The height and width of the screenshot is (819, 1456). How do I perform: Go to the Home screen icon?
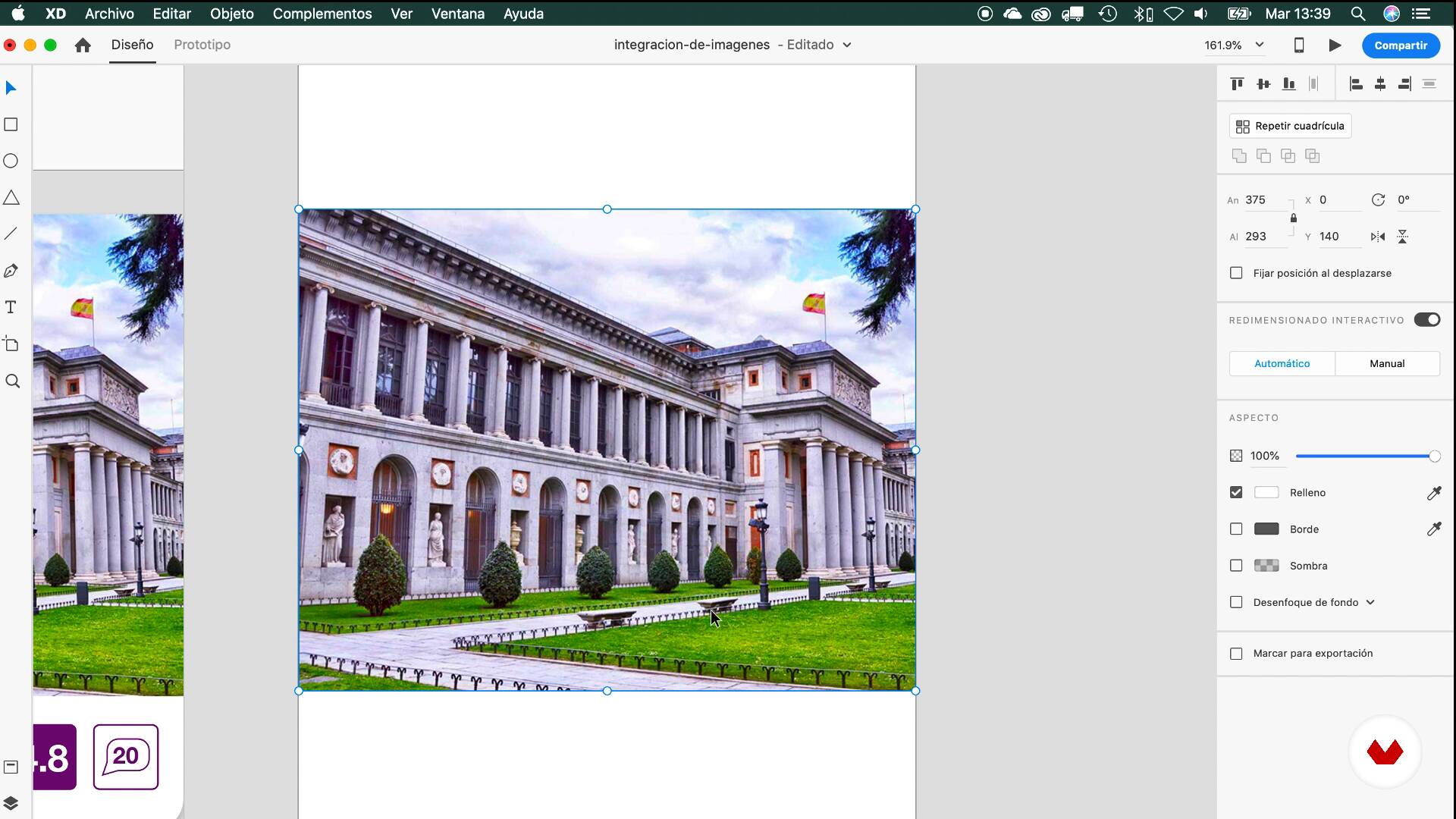[x=83, y=45]
